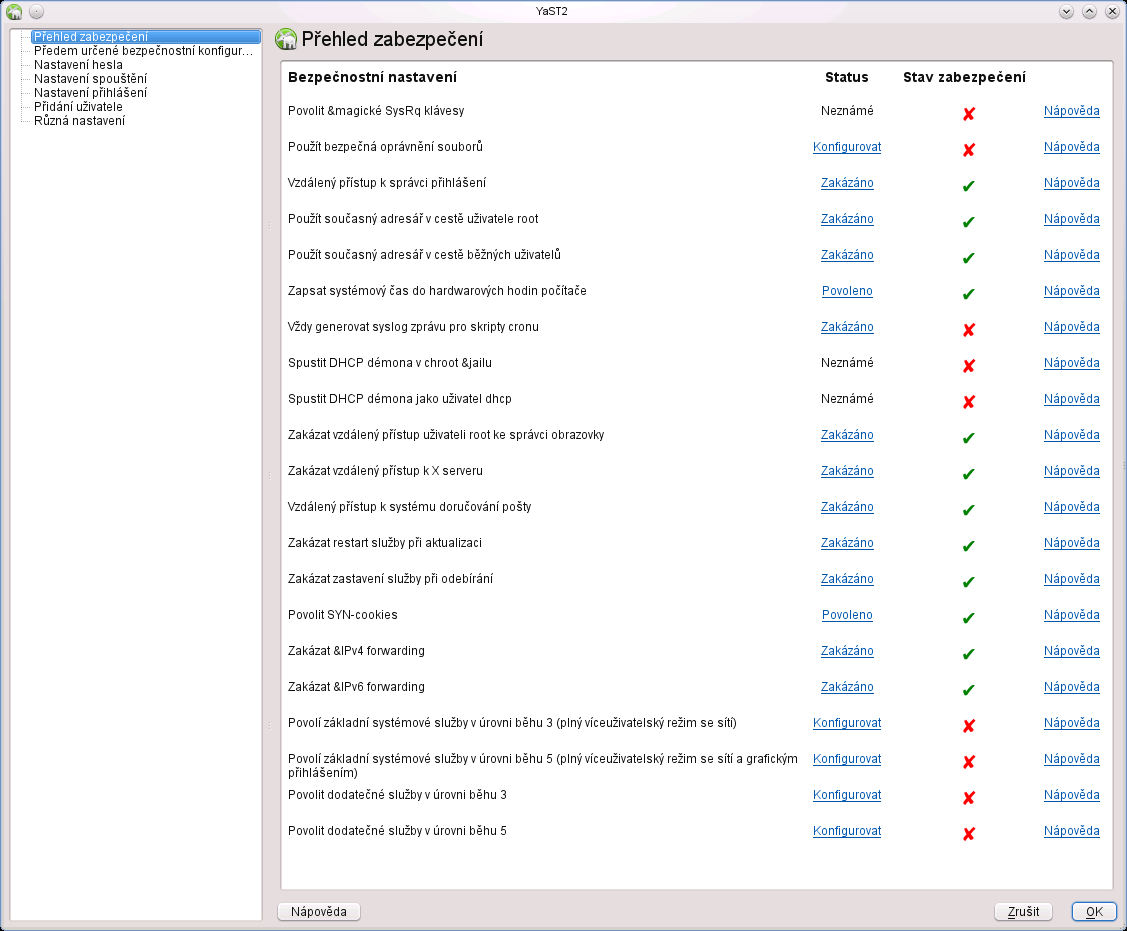Click Zakázáno for Zakázat IPv4 forwarding
The height and width of the screenshot is (931, 1127).
pos(847,651)
